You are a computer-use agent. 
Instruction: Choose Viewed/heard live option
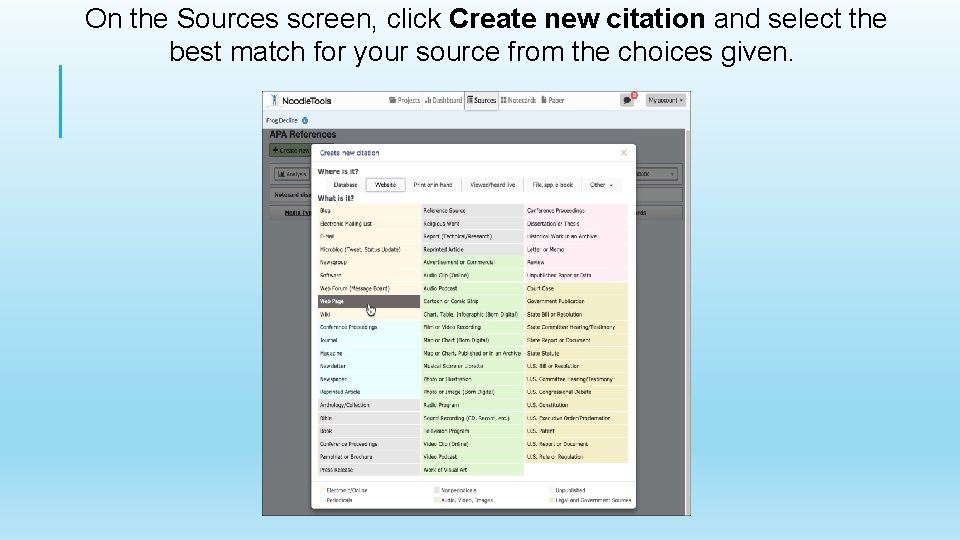[492, 185]
